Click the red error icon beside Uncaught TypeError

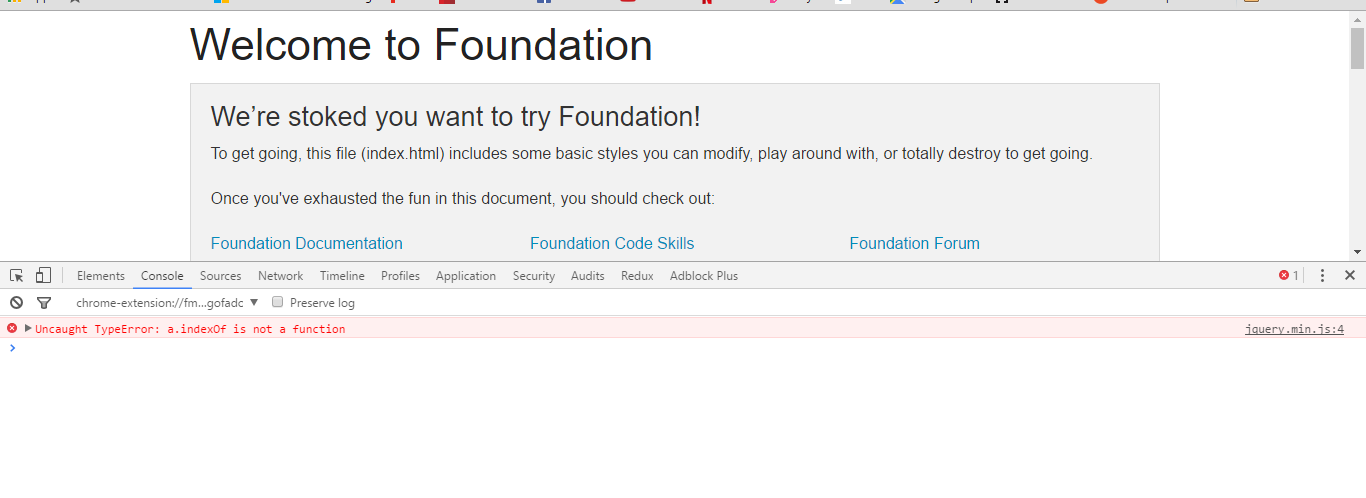(x=12, y=328)
